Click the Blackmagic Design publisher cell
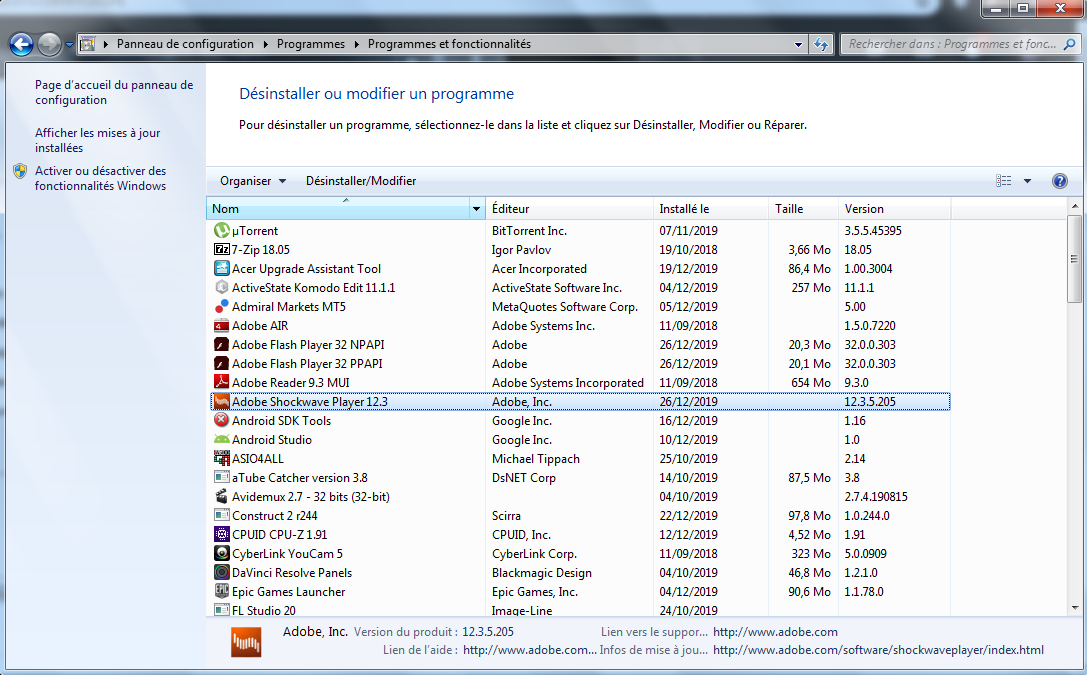This screenshot has width=1087, height=675. [541, 572]
